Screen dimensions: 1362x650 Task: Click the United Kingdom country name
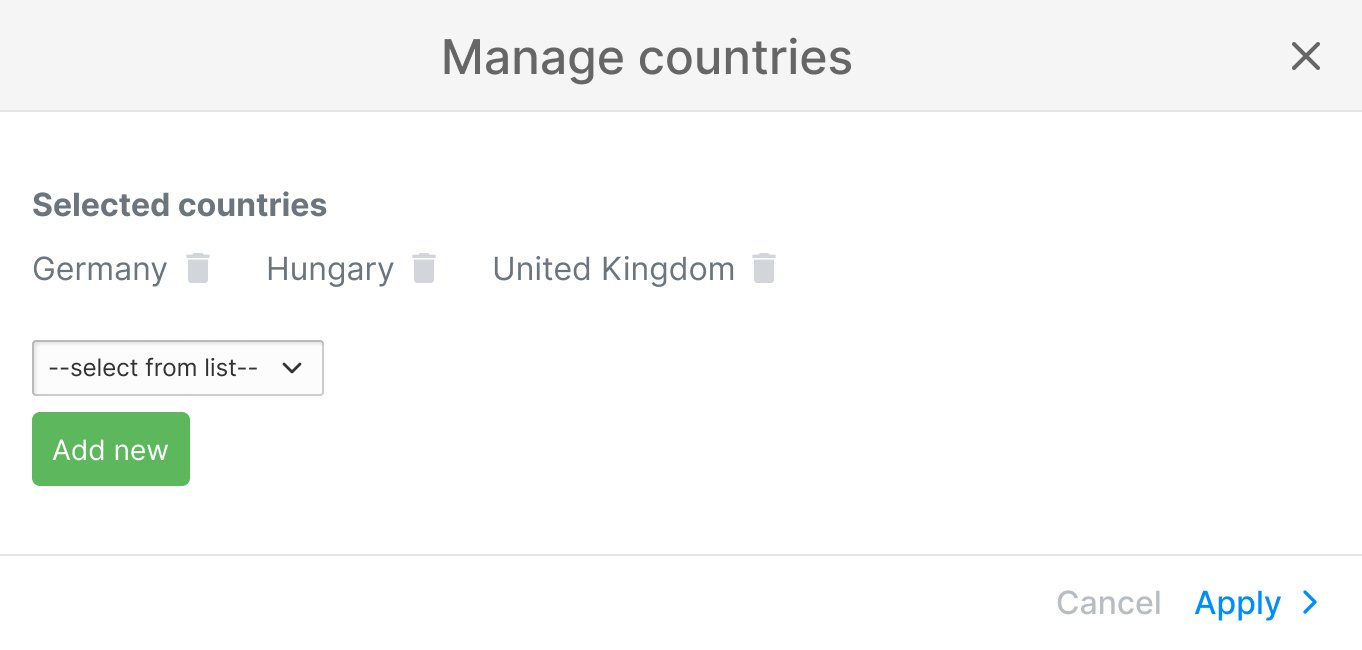coord(613,269)
